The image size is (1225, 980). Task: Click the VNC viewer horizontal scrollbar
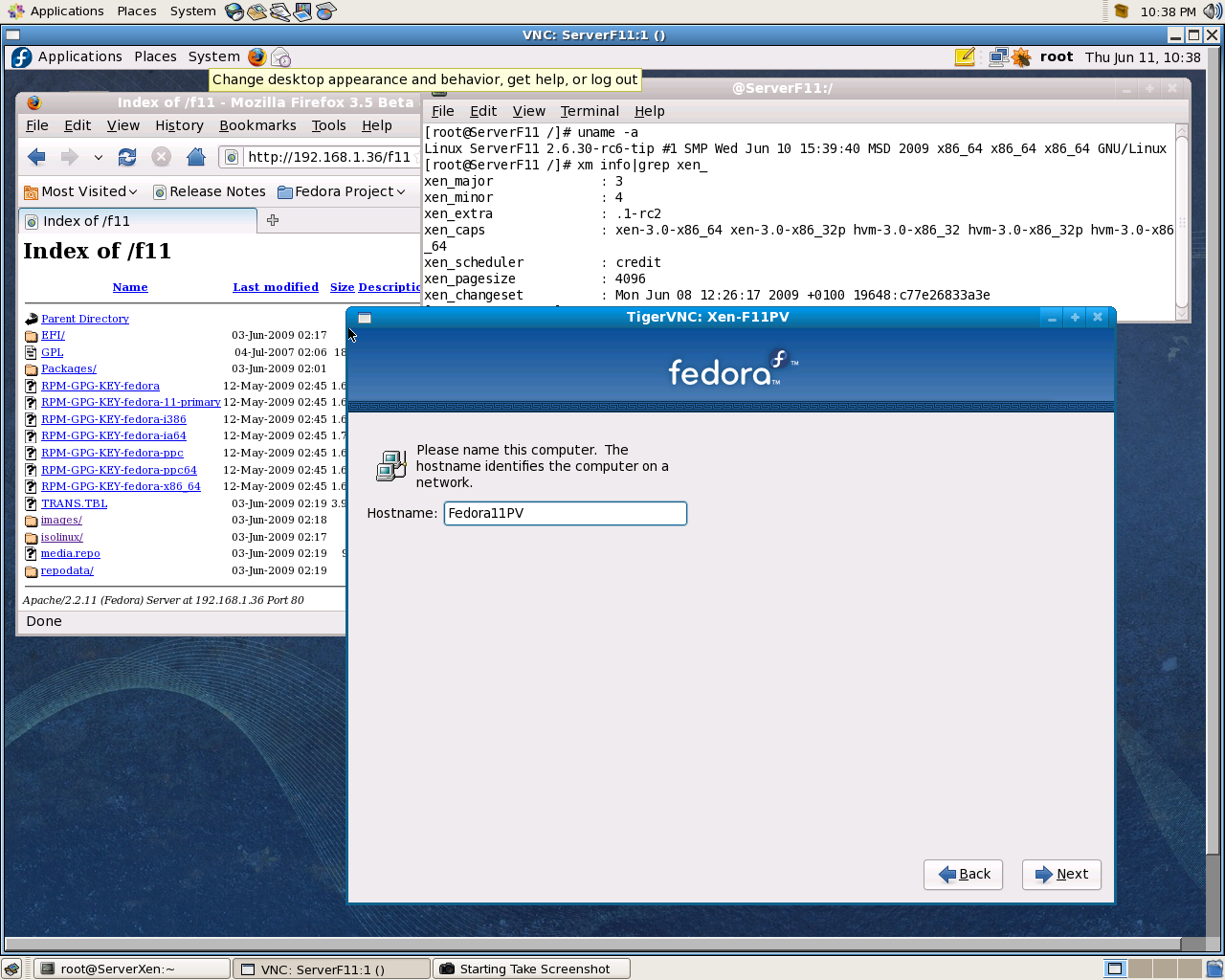tap(593, 944)
